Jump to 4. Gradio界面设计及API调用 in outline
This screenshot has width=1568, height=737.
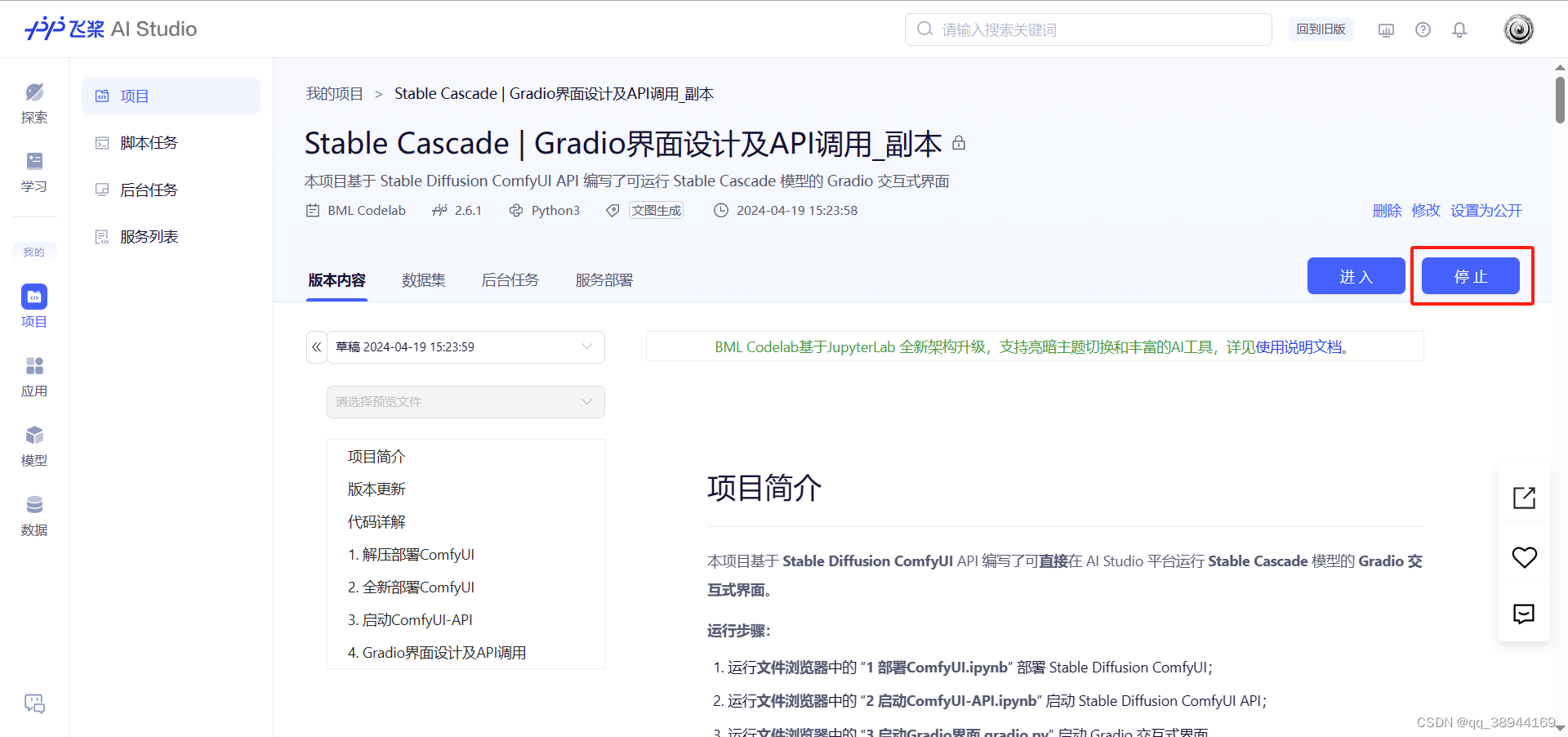pos(437,653)
